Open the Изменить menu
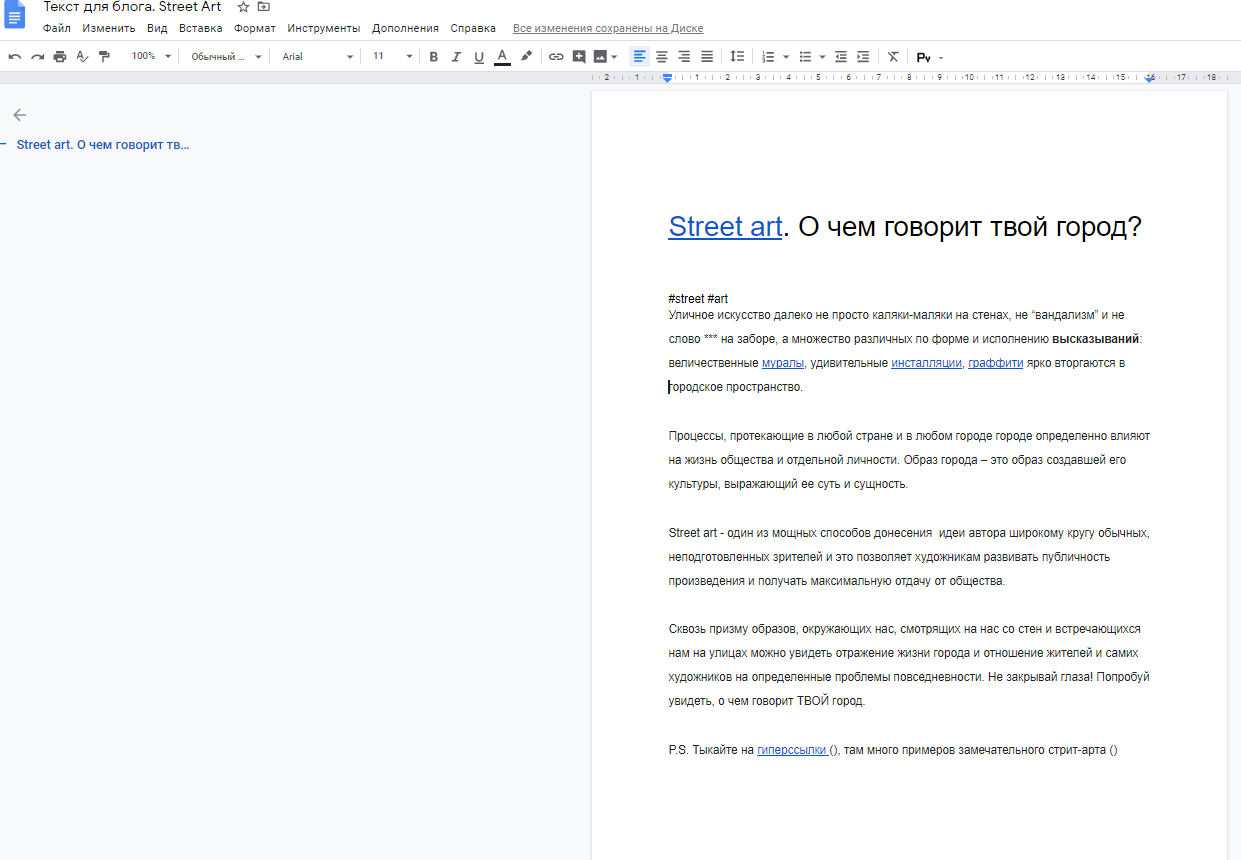Viewport: 1241px width, 860px height. tap(109, 28)
